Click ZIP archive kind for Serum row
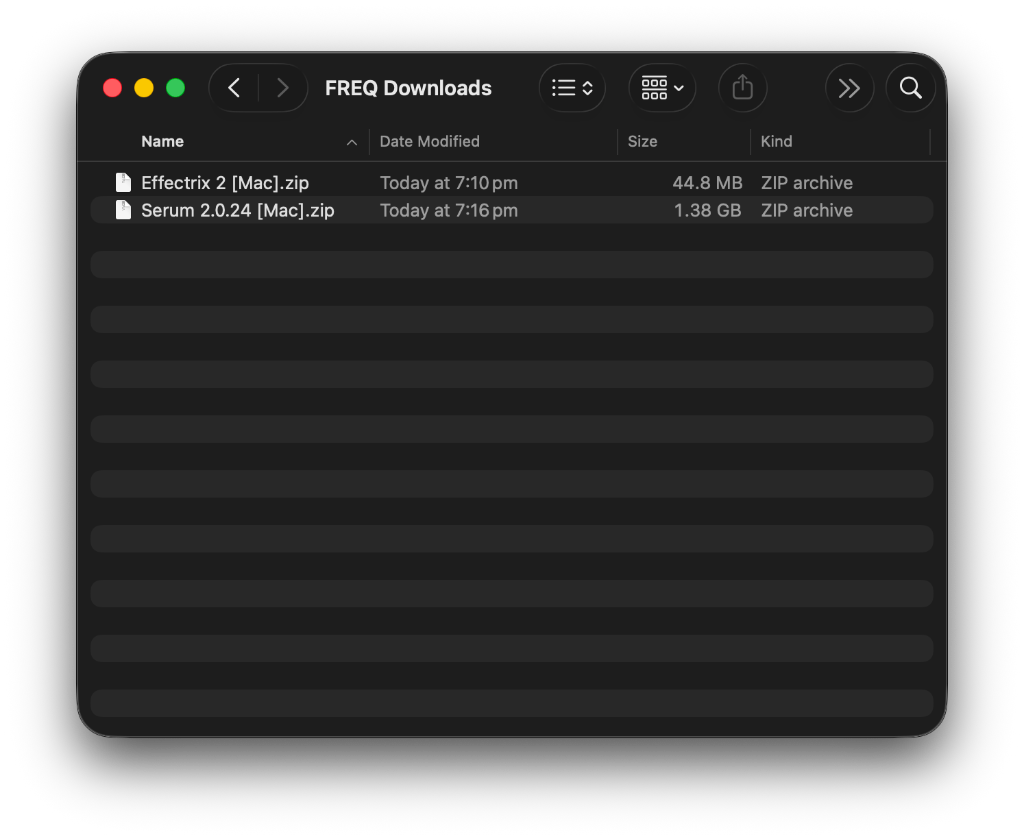1024x838 pixels. click(x=807, y=210)
